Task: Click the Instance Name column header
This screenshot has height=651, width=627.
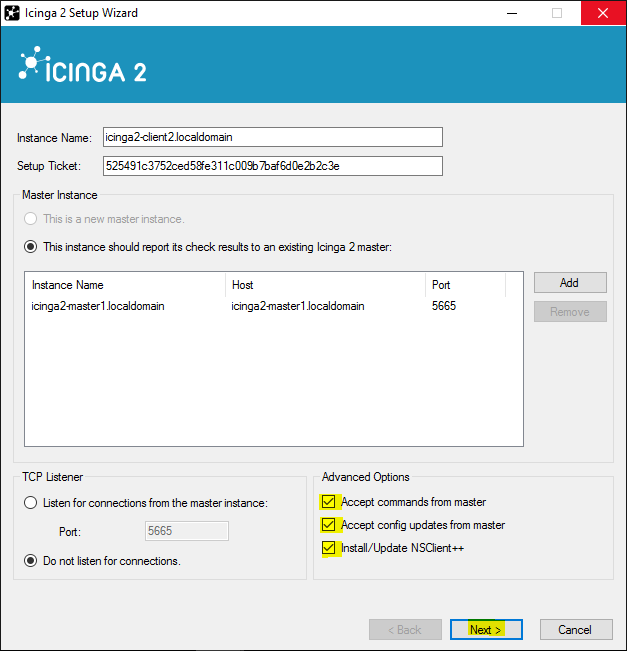Action: 125,285
